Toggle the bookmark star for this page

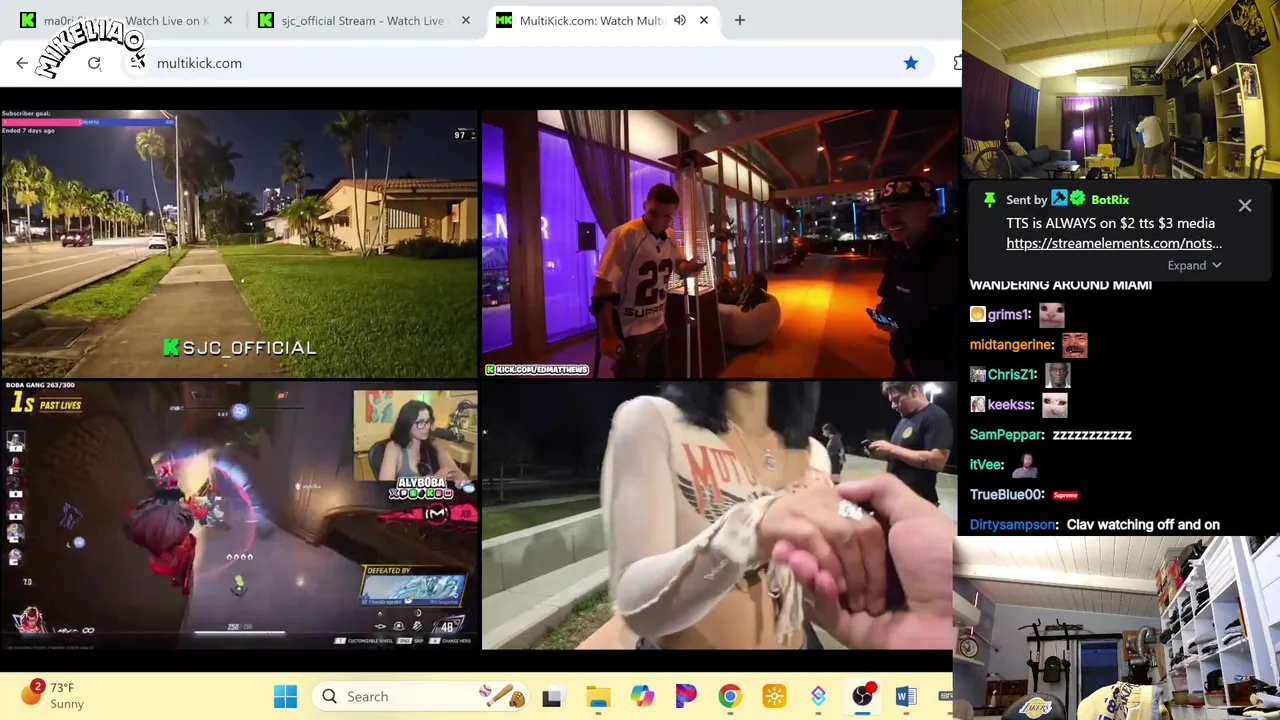tap(911, 63)
